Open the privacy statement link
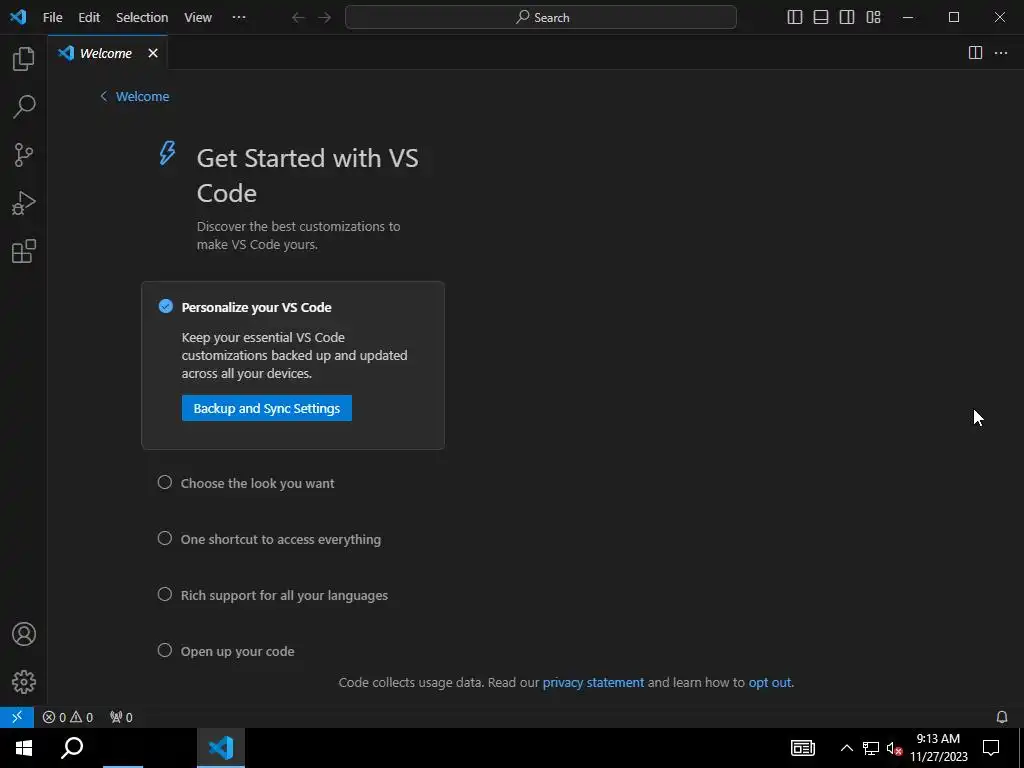Screen dimensions: 1024x768 coord(593,682)
